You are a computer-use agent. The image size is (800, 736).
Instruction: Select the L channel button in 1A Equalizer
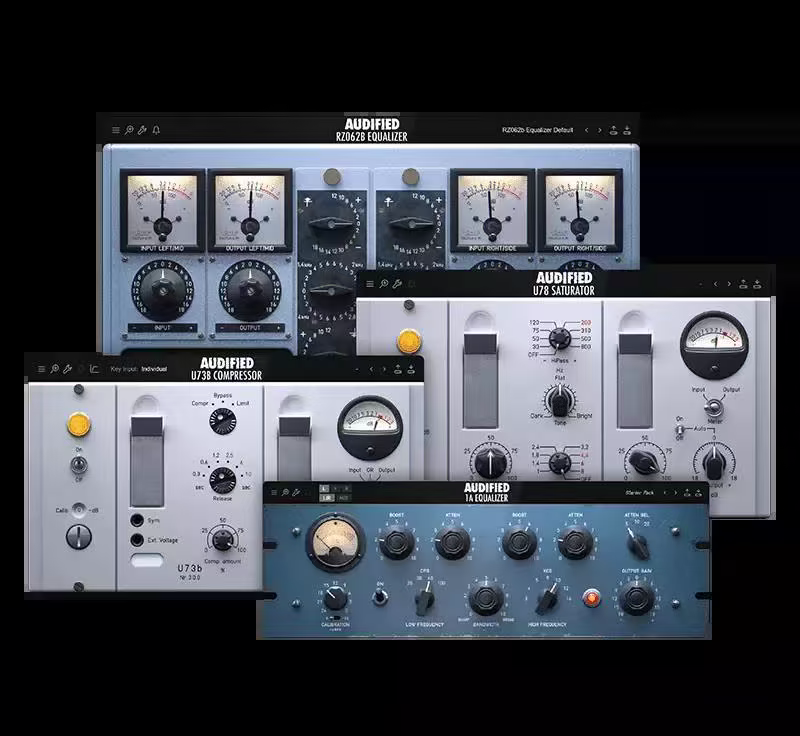(x=324, y=489)
